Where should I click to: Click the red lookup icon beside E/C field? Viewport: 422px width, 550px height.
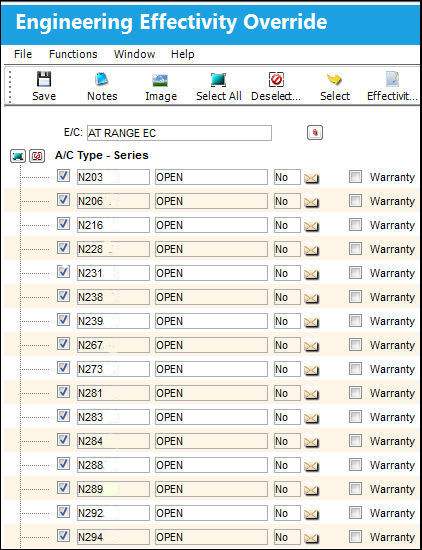(315, 133)
